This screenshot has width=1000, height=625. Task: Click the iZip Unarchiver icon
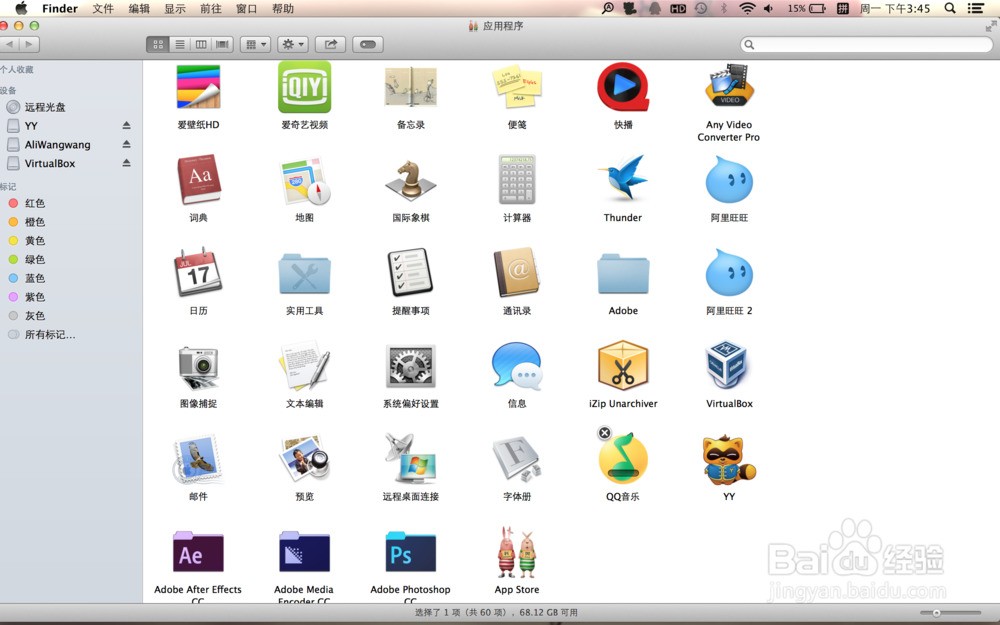point(623,365)
